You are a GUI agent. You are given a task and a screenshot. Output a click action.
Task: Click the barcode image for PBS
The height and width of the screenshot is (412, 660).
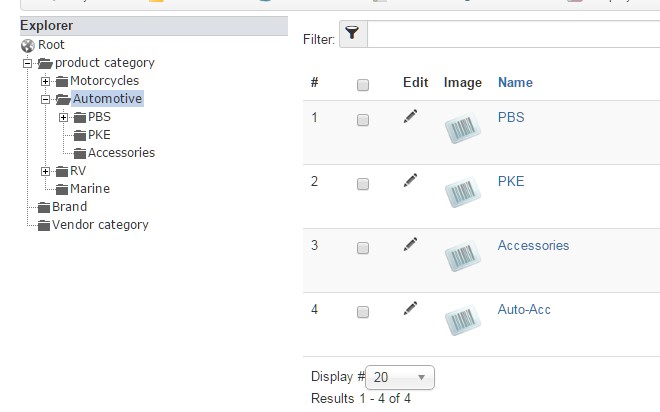click(462, 130)
